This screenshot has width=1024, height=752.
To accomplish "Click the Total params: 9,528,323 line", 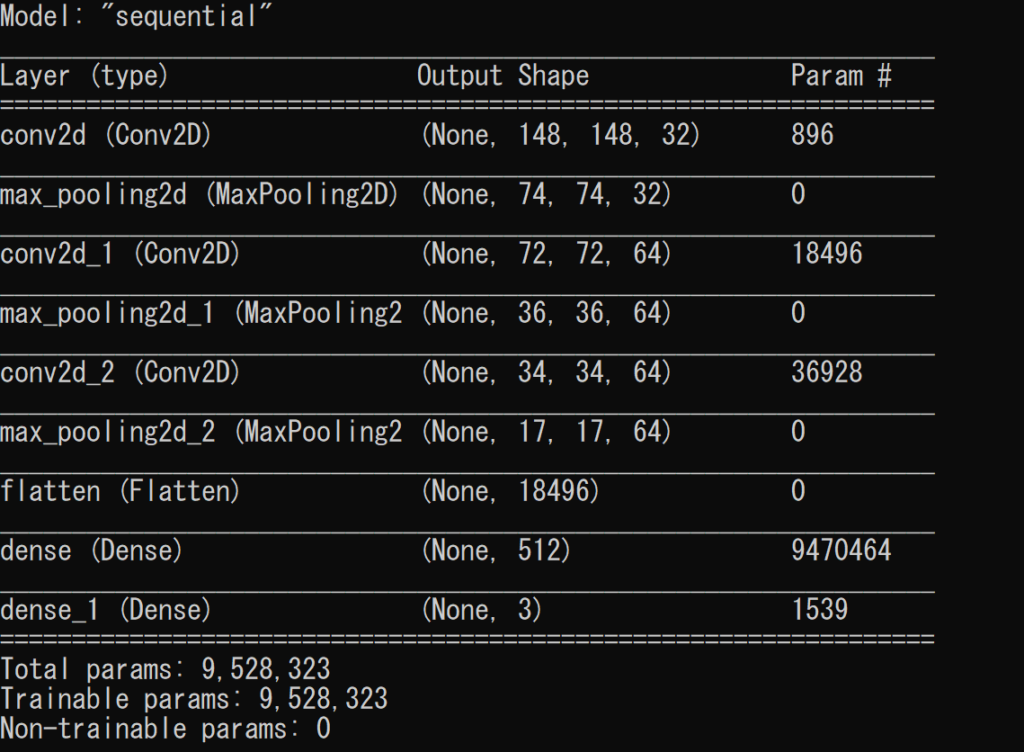I will point(165,669).
